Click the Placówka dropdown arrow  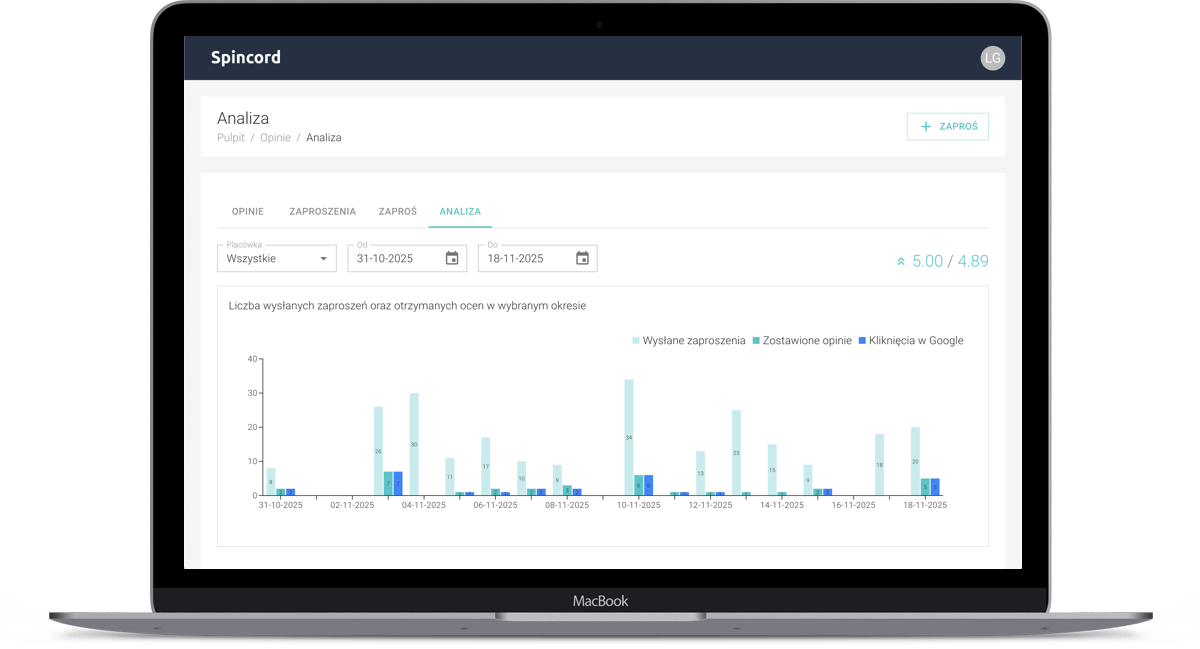(x=323, y=259)
